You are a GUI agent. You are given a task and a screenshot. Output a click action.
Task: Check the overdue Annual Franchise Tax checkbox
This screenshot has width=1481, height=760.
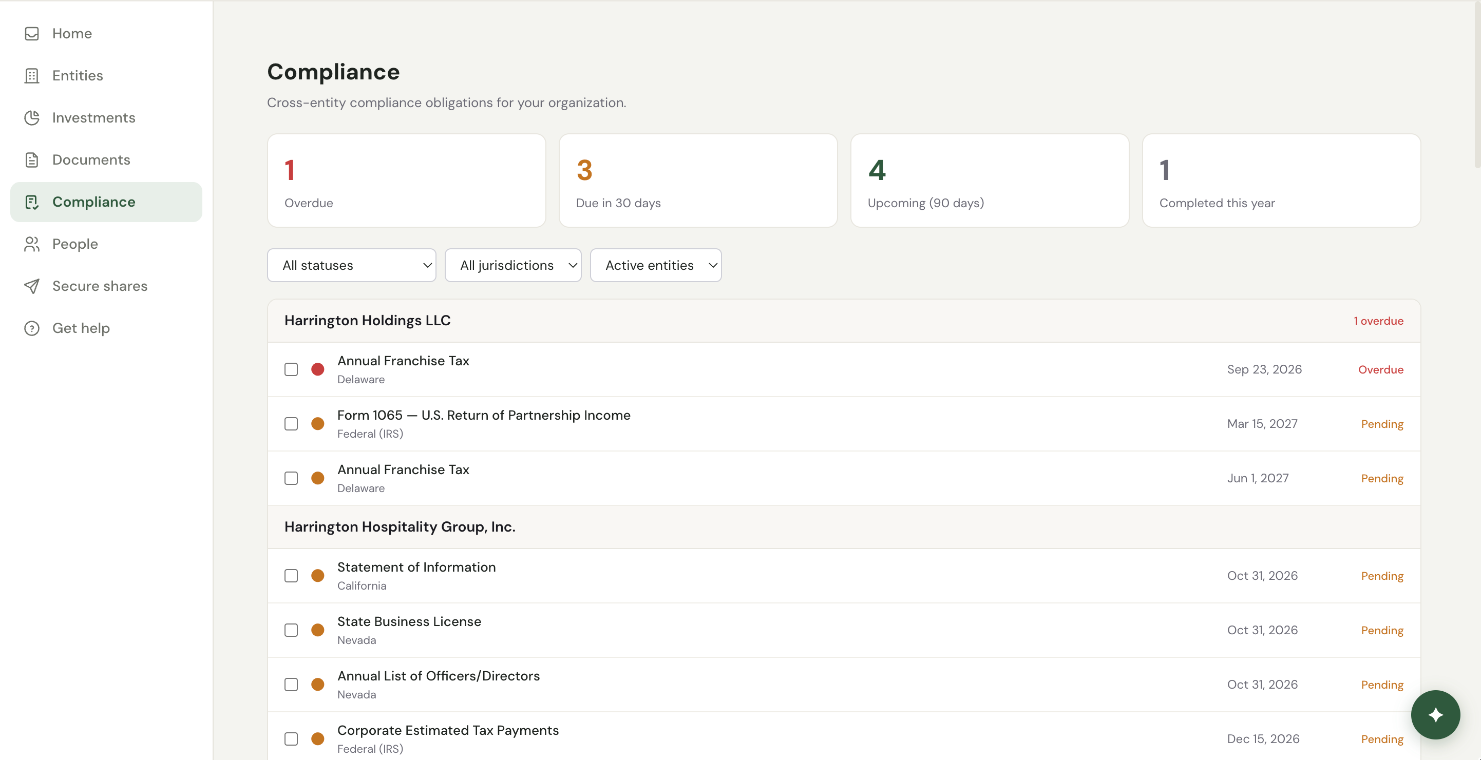click(291, 370)
